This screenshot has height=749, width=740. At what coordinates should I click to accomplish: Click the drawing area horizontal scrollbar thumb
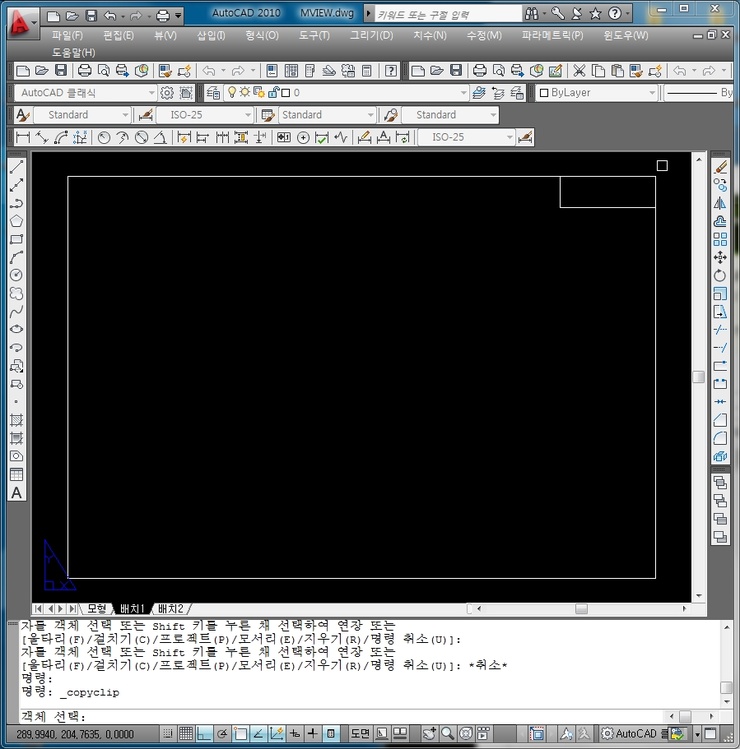(x=581, y=609)
